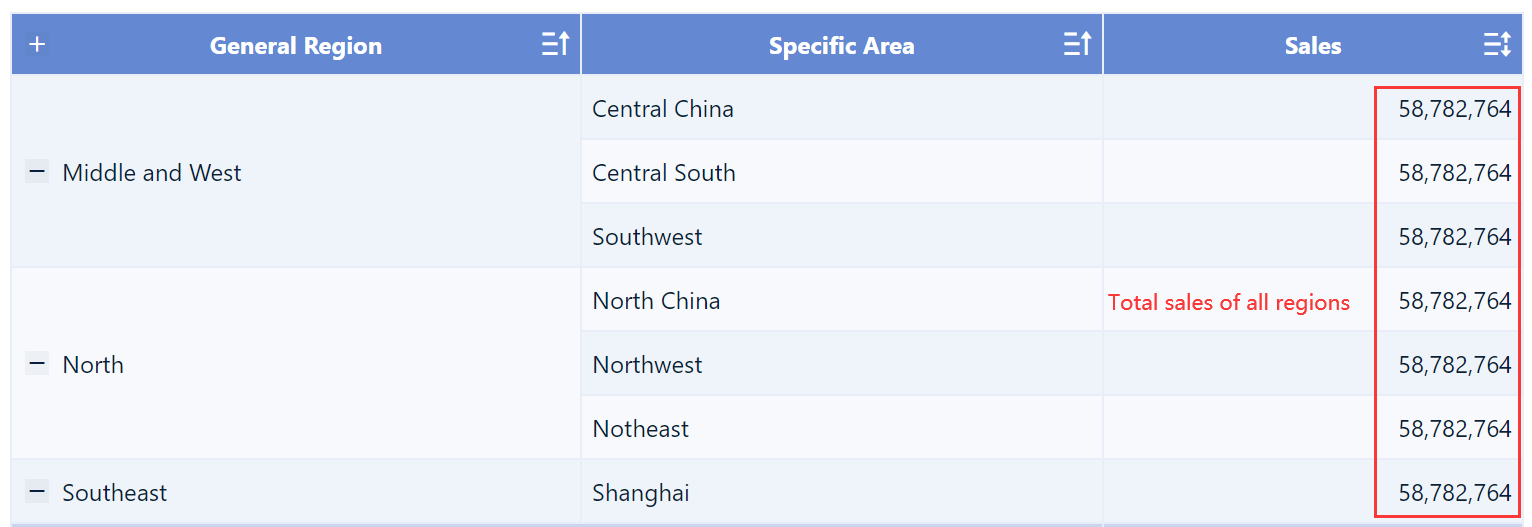The height and width of the screenshot is (527, 1532).
Task: Click the Central South cell
Action: (664, 173)
